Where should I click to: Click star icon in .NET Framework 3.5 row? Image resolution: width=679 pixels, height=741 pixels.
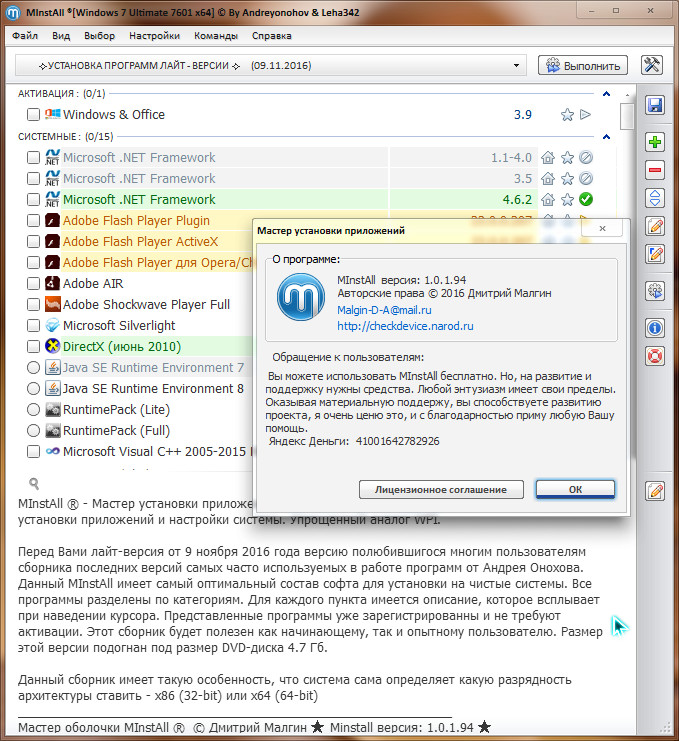pyautogui.click(x=567, y=179)
